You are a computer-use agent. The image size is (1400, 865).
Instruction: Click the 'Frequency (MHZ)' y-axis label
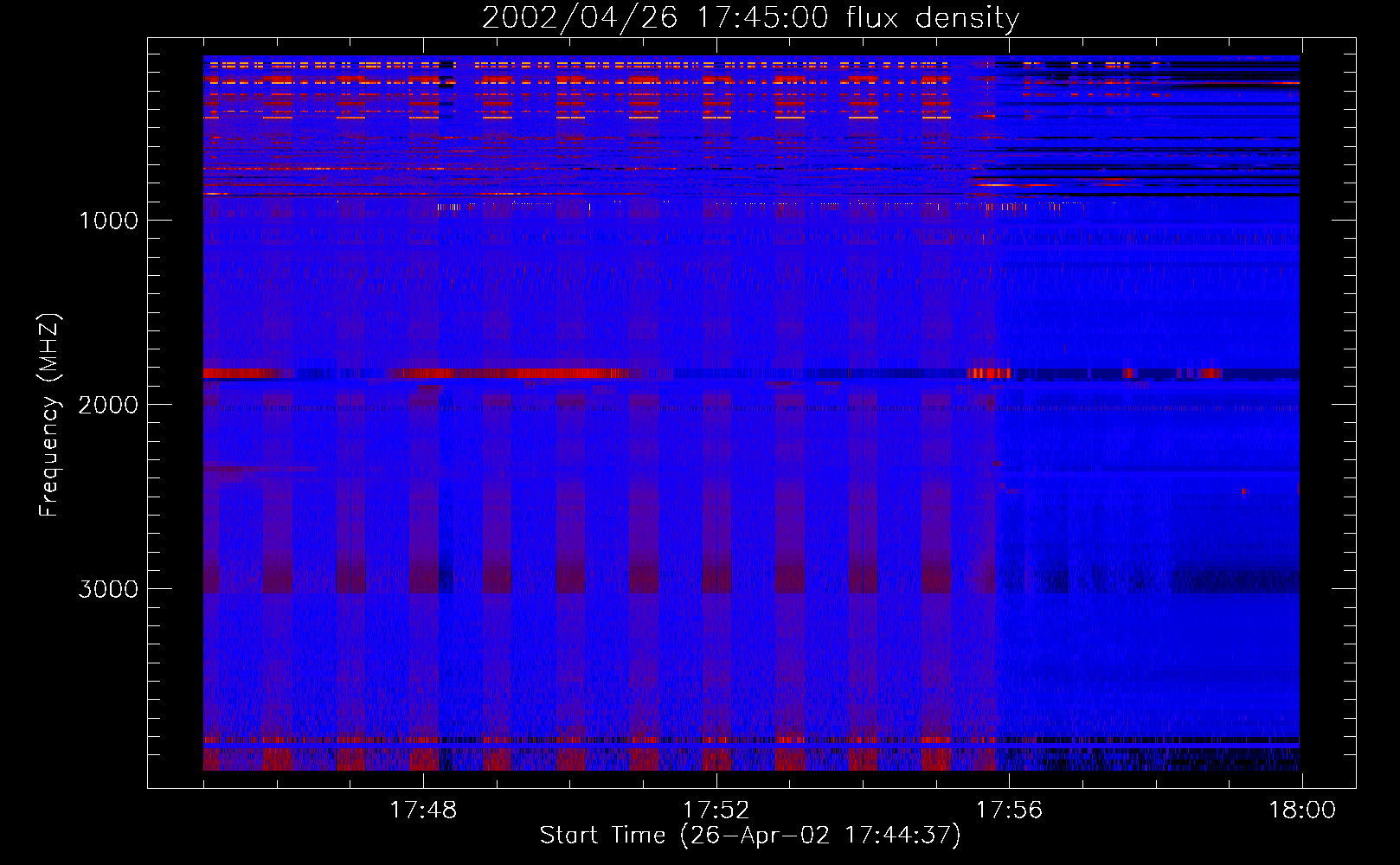click(49, 415)
